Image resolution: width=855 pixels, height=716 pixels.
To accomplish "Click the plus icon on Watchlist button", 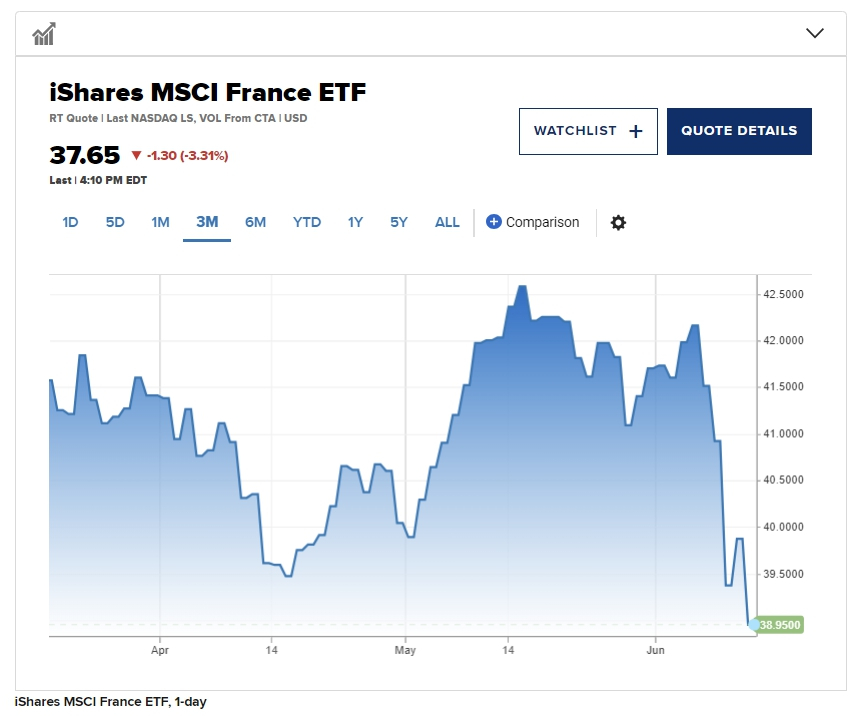I will [x=636, y=131].
